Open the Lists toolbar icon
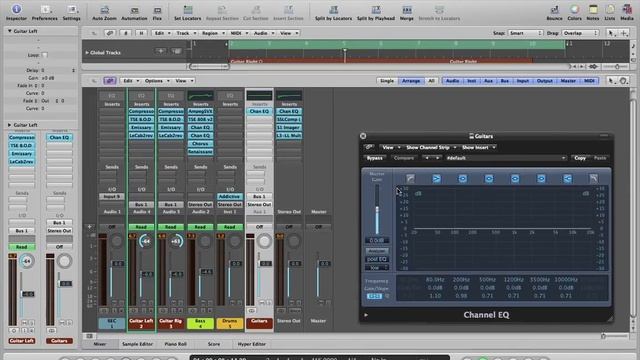 tap(610, 12)
